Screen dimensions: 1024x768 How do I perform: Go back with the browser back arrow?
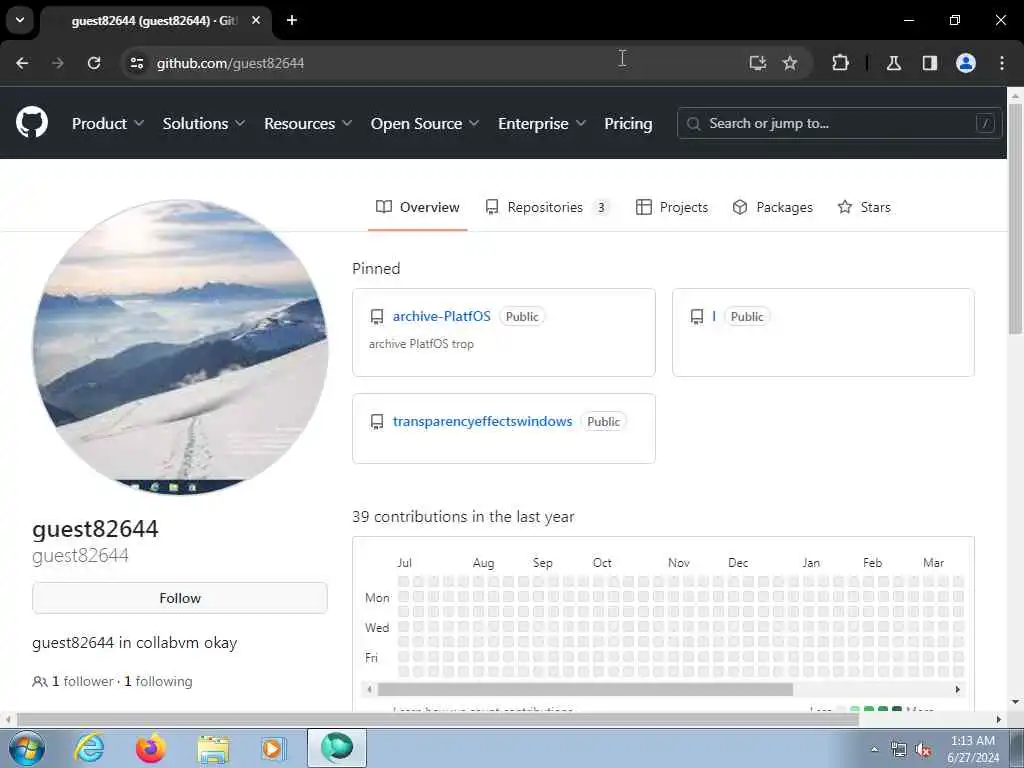coord(22,63)
